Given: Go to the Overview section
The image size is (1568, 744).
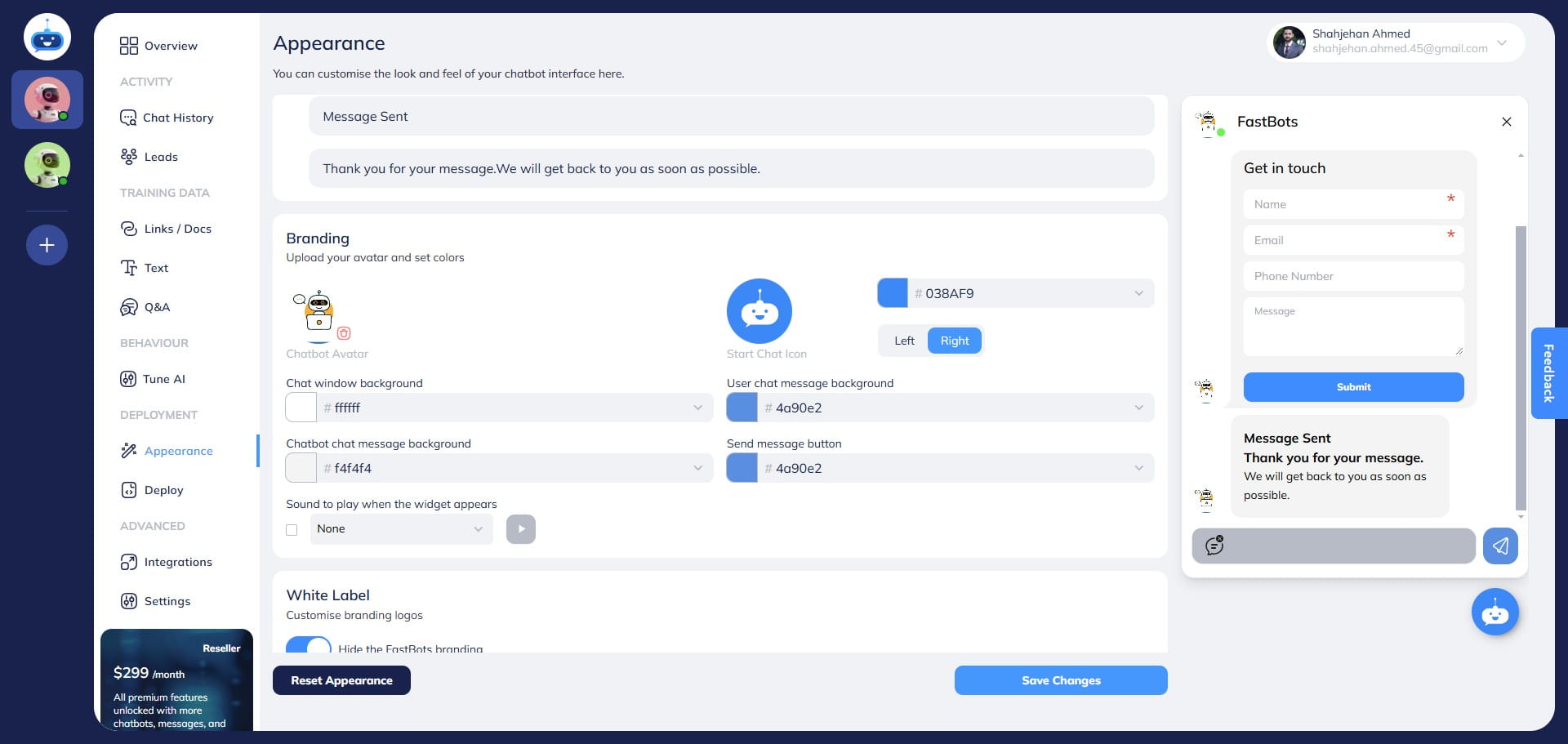Looking at the screenshot, I should tap(171, 46).
